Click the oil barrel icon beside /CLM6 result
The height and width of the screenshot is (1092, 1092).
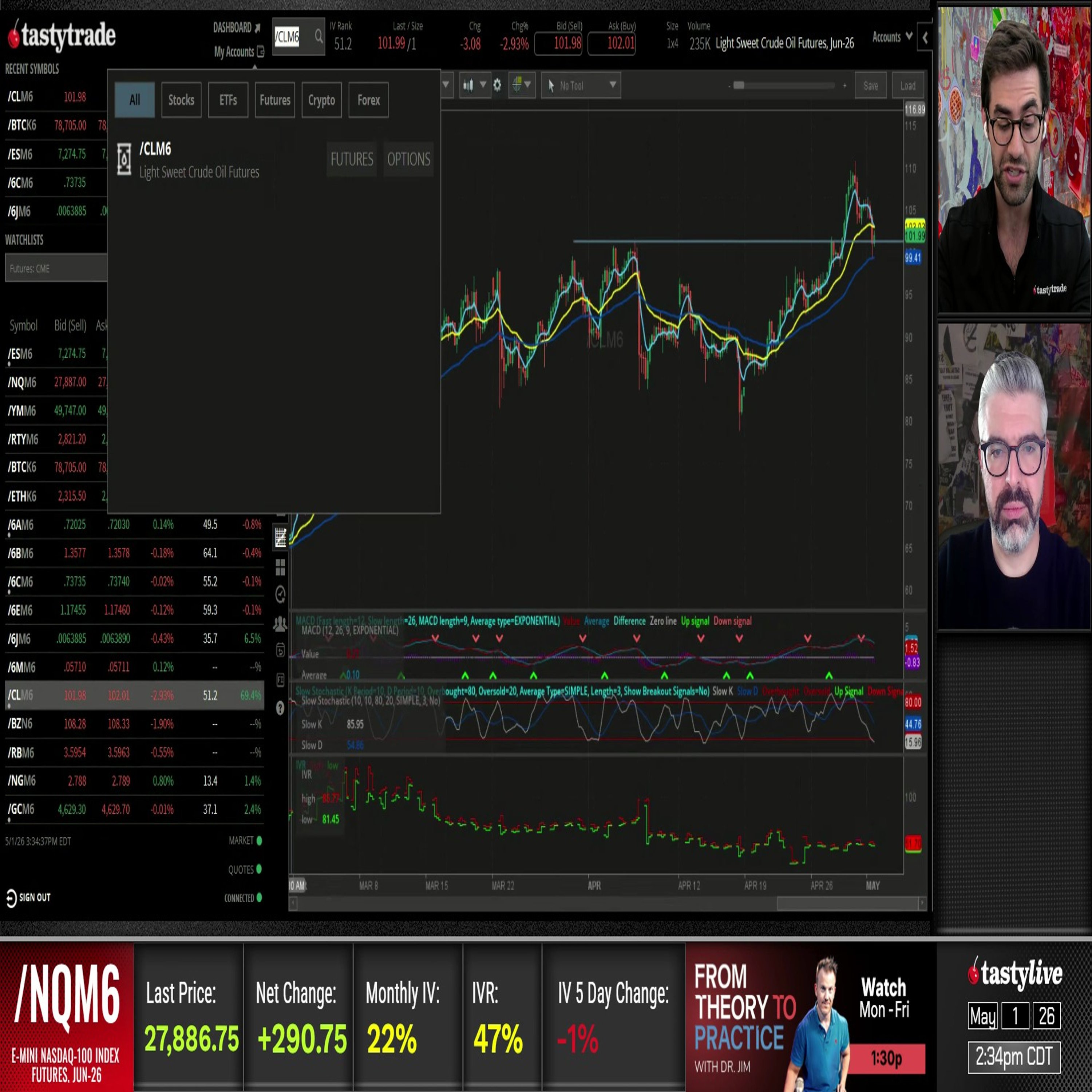[x=124, y=159]
